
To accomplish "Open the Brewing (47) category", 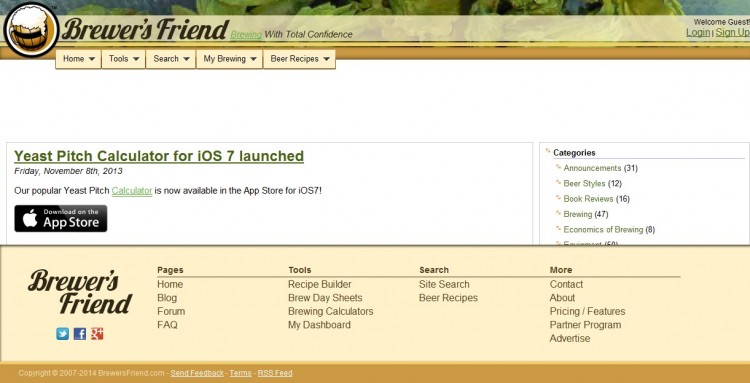I will [x=577, y=214].
